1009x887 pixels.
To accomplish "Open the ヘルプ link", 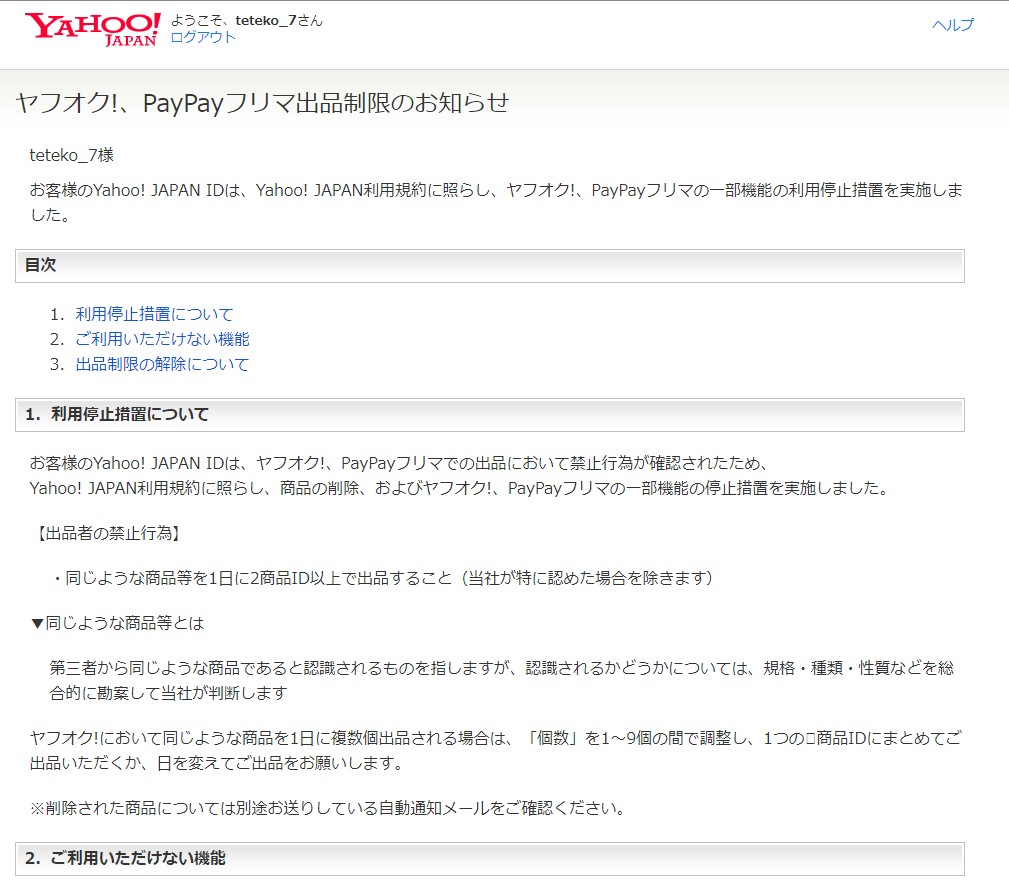I will (x=953, y=24).
